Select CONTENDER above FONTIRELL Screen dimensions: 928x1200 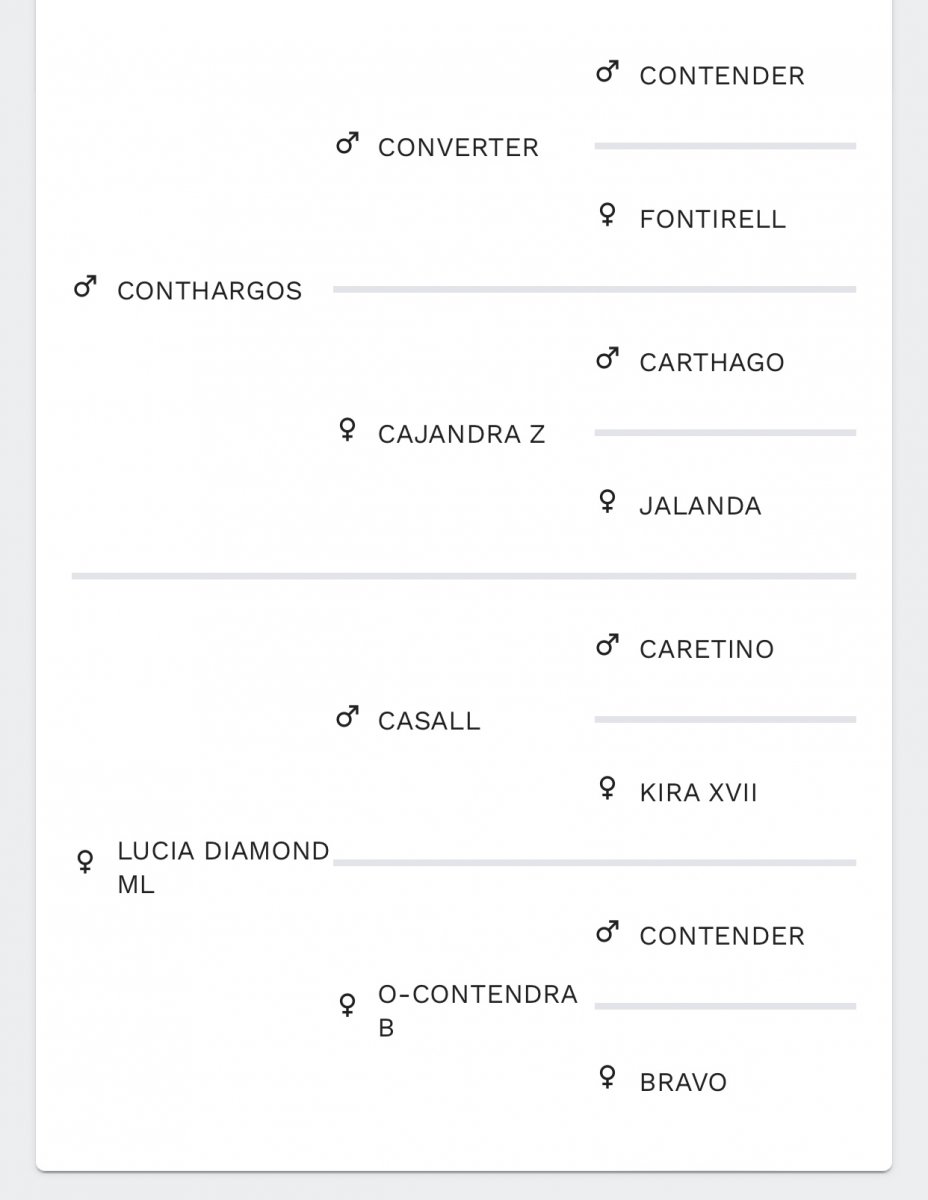[722, 76]
